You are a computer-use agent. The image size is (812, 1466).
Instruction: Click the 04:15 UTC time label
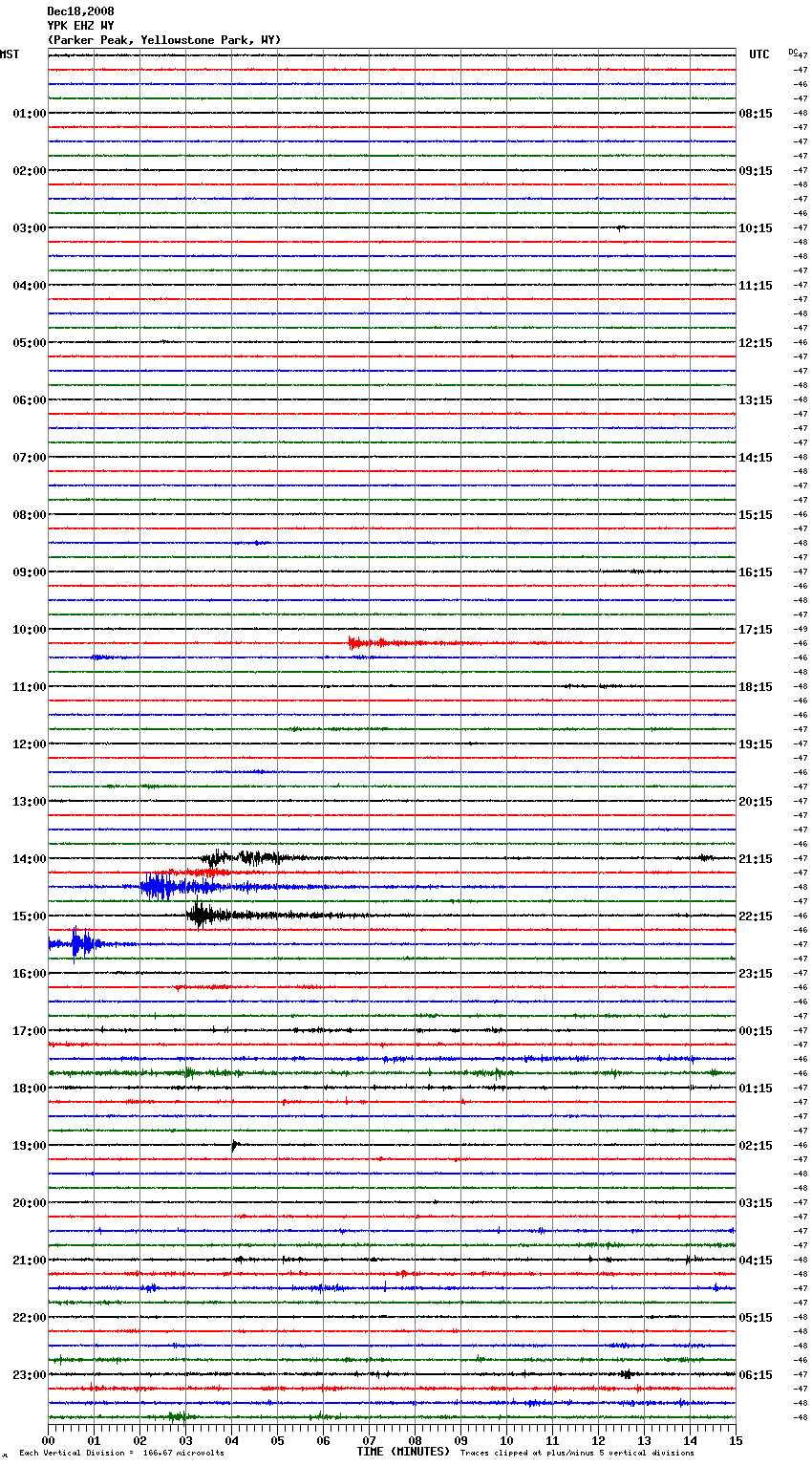pyautogui.click(x=756, y=1261)
